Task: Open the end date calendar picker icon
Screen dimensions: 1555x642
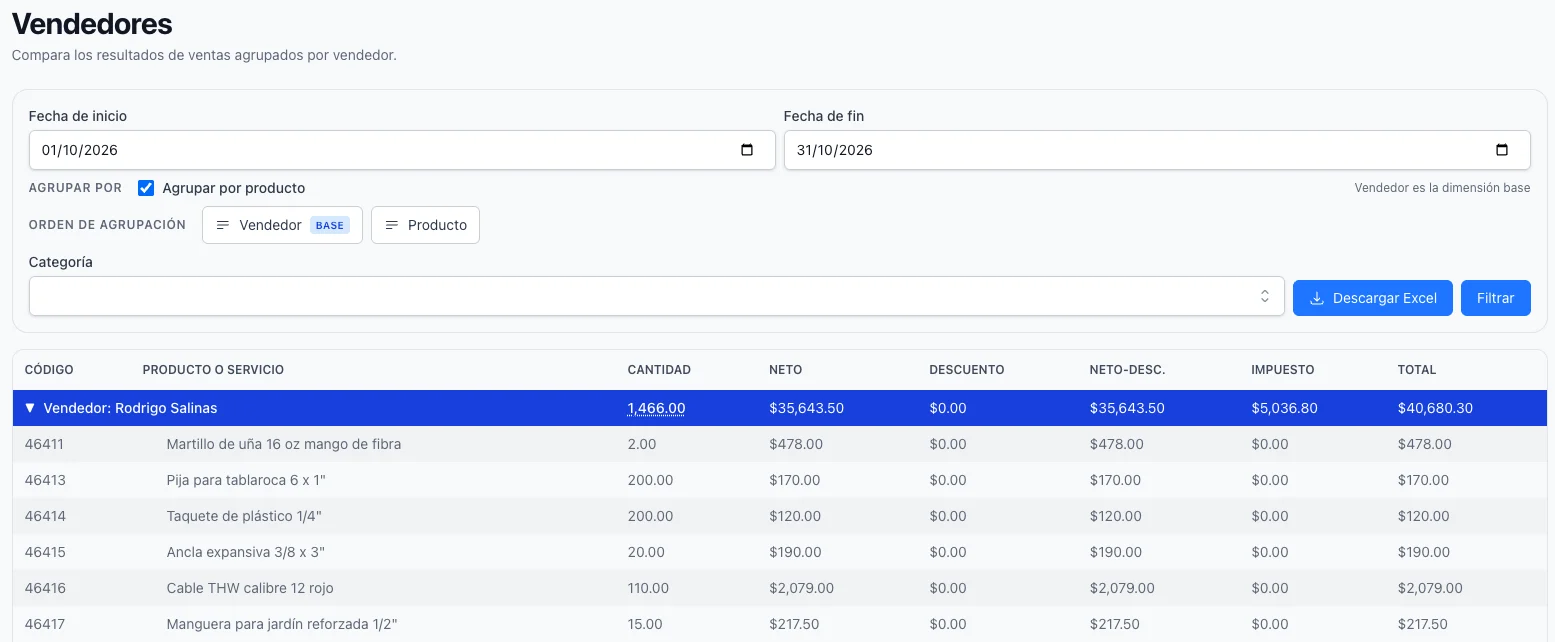Action: click(1502, 150)
